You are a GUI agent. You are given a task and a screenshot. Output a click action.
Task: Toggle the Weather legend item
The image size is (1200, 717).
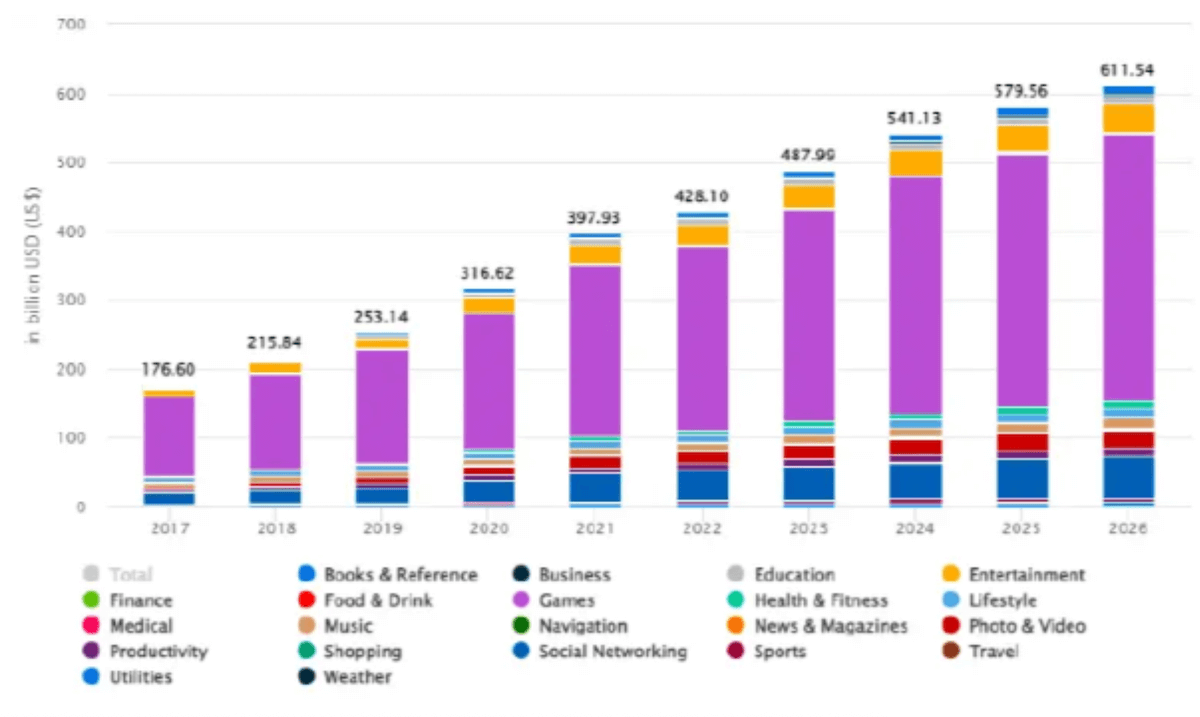point(357,678)
